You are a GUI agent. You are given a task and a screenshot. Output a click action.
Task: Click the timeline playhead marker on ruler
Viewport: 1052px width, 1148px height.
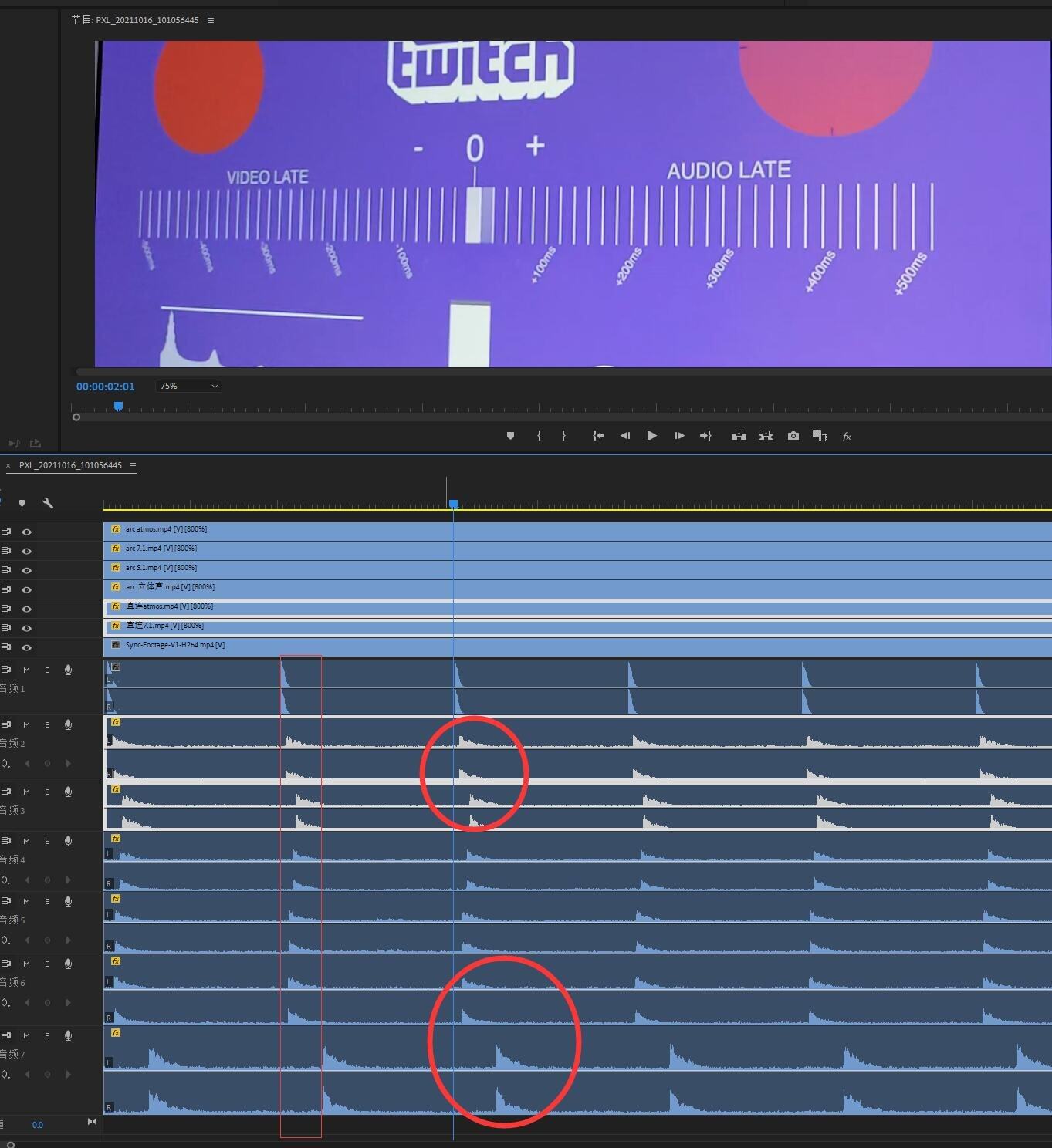454,504
